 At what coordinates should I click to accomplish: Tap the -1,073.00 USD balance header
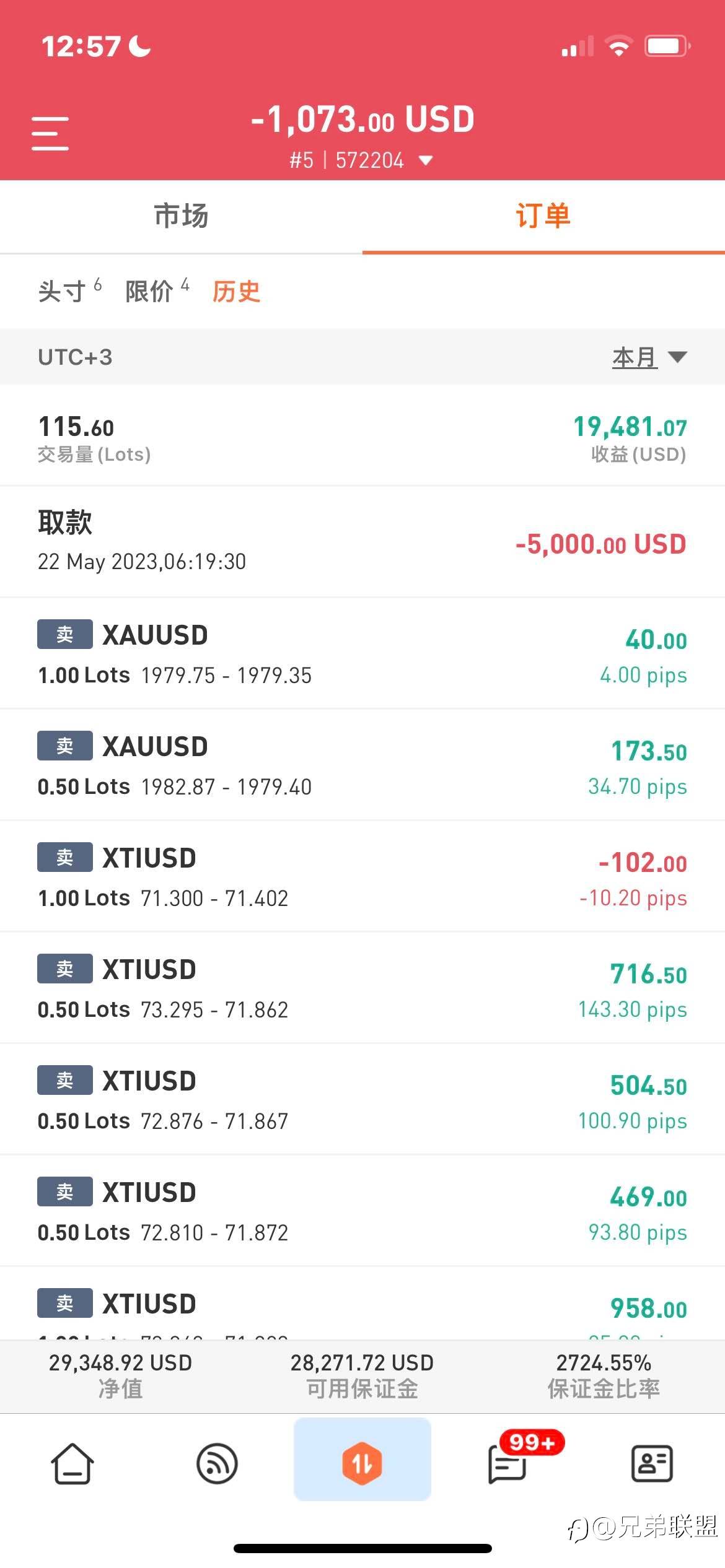[362, 119]
